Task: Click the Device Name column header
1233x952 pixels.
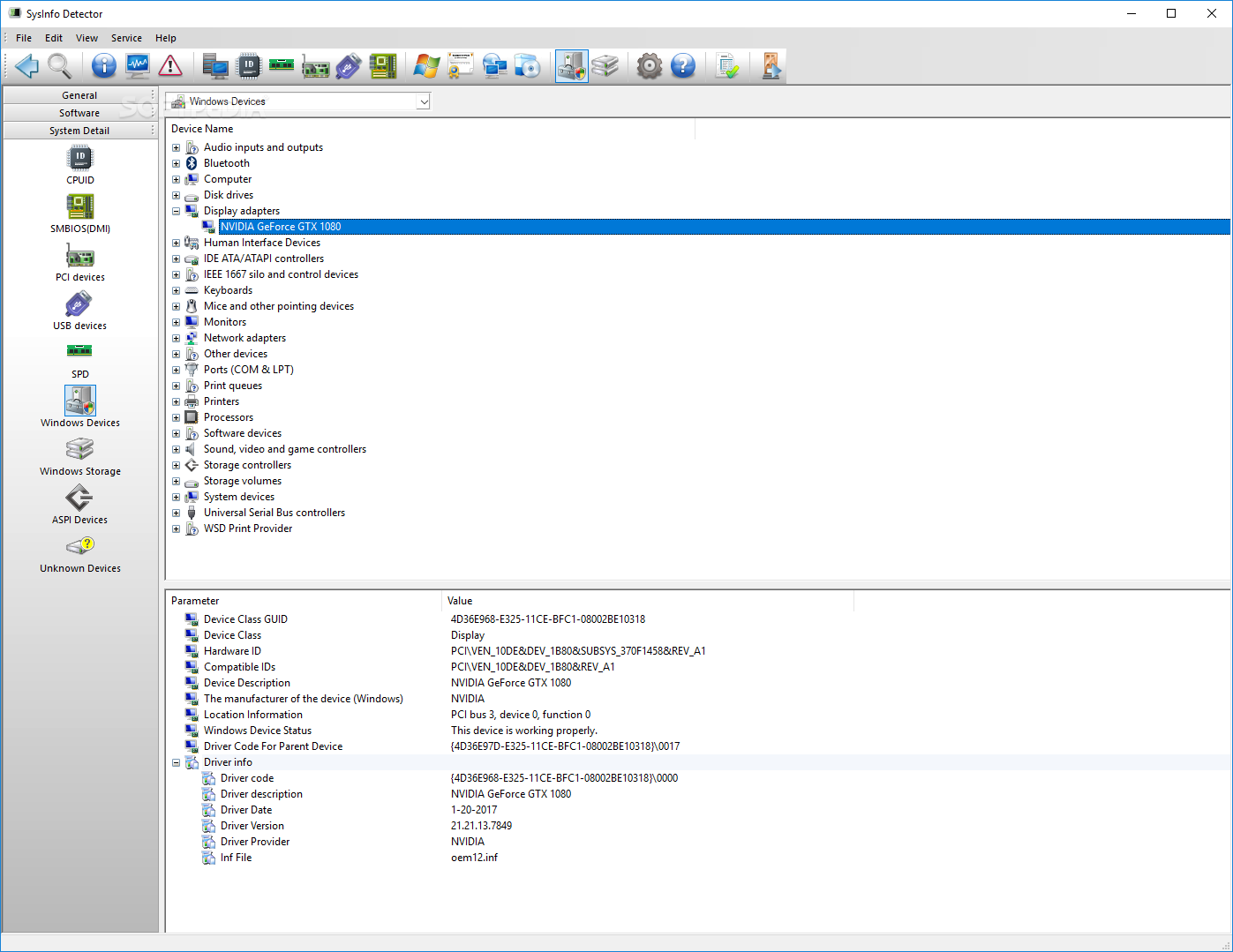Action: [x=431, y=129]
